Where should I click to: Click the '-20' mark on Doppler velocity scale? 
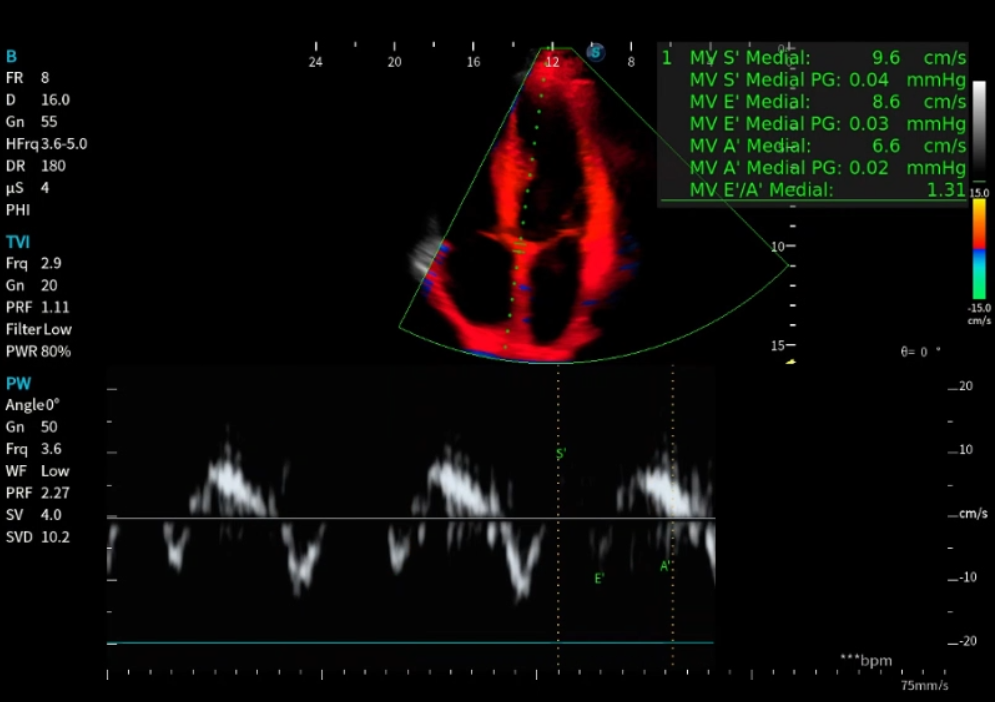(x=968, y=641)
